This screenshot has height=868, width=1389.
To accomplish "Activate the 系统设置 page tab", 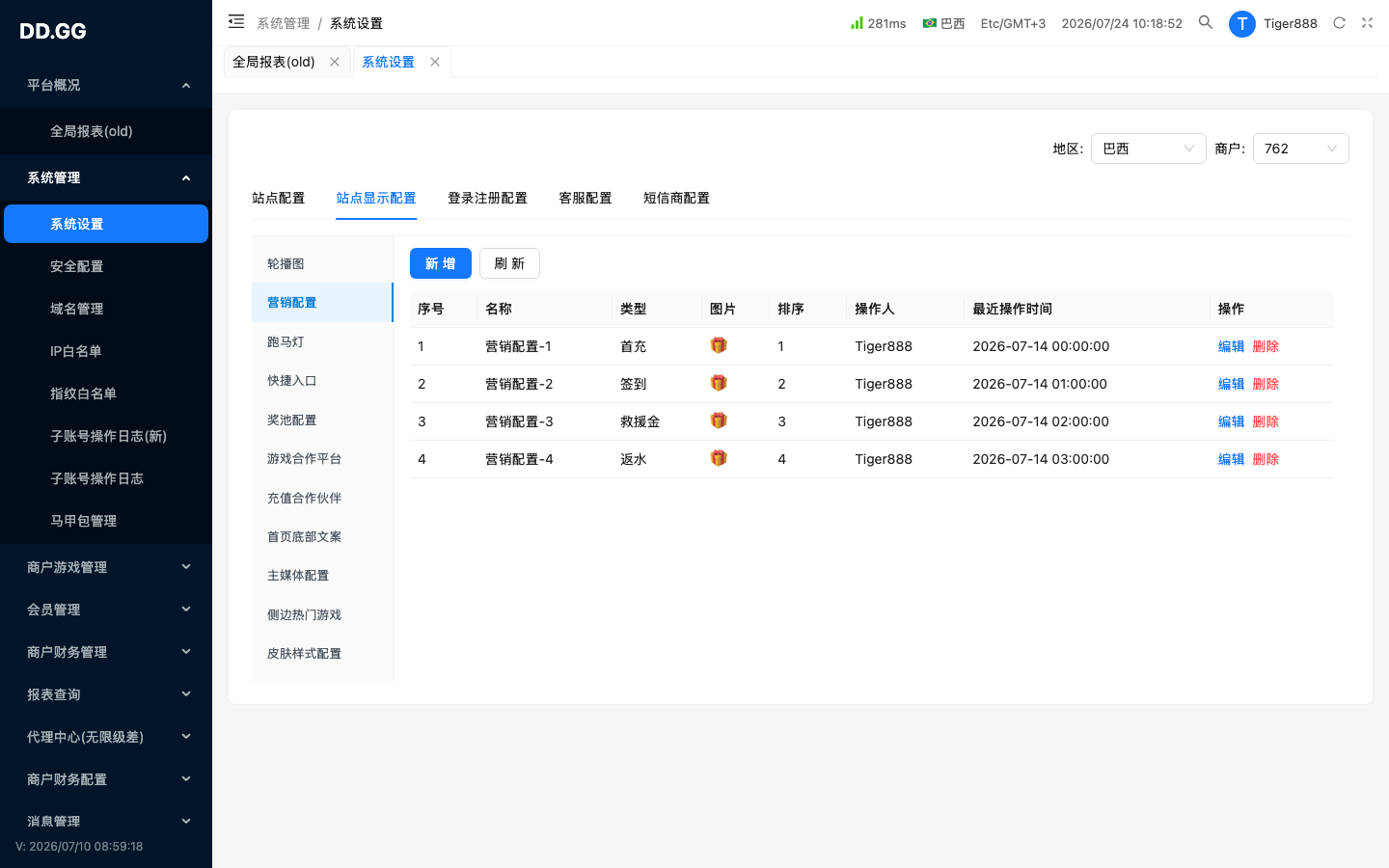I will pyautogui.click(x=388, y=62).
